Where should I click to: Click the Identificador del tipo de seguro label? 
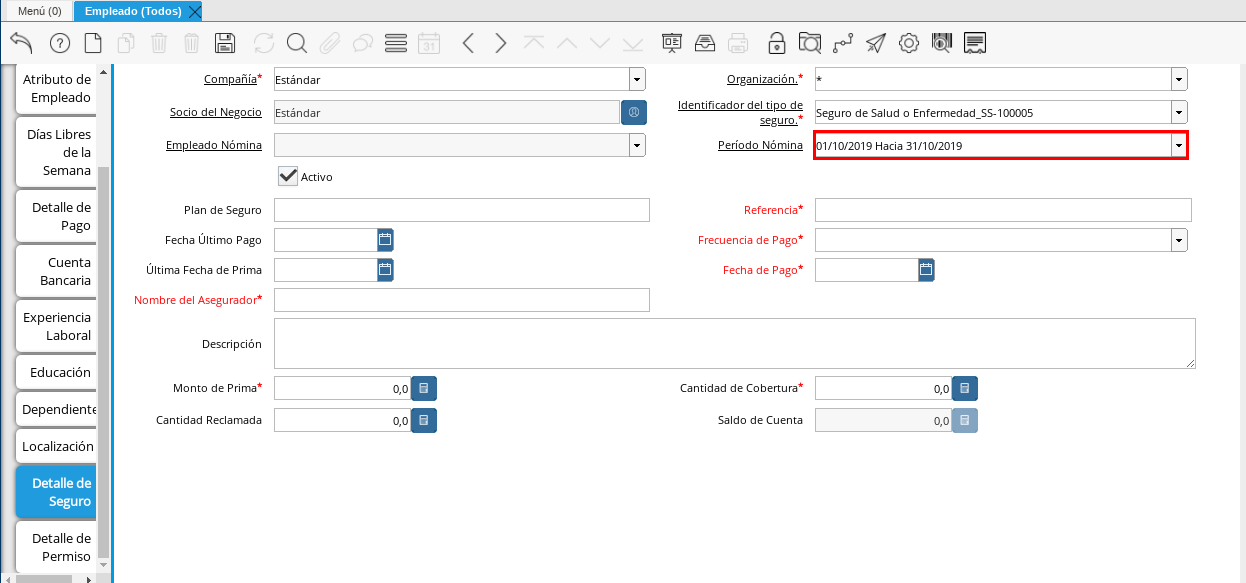pyautogui.click(x=740, y=112)
